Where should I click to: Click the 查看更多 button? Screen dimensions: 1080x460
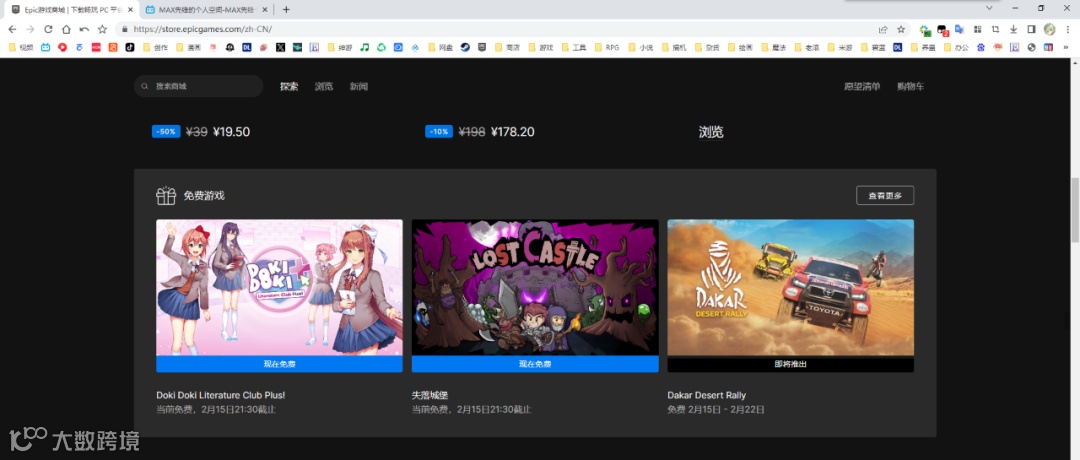pos(885,196)
